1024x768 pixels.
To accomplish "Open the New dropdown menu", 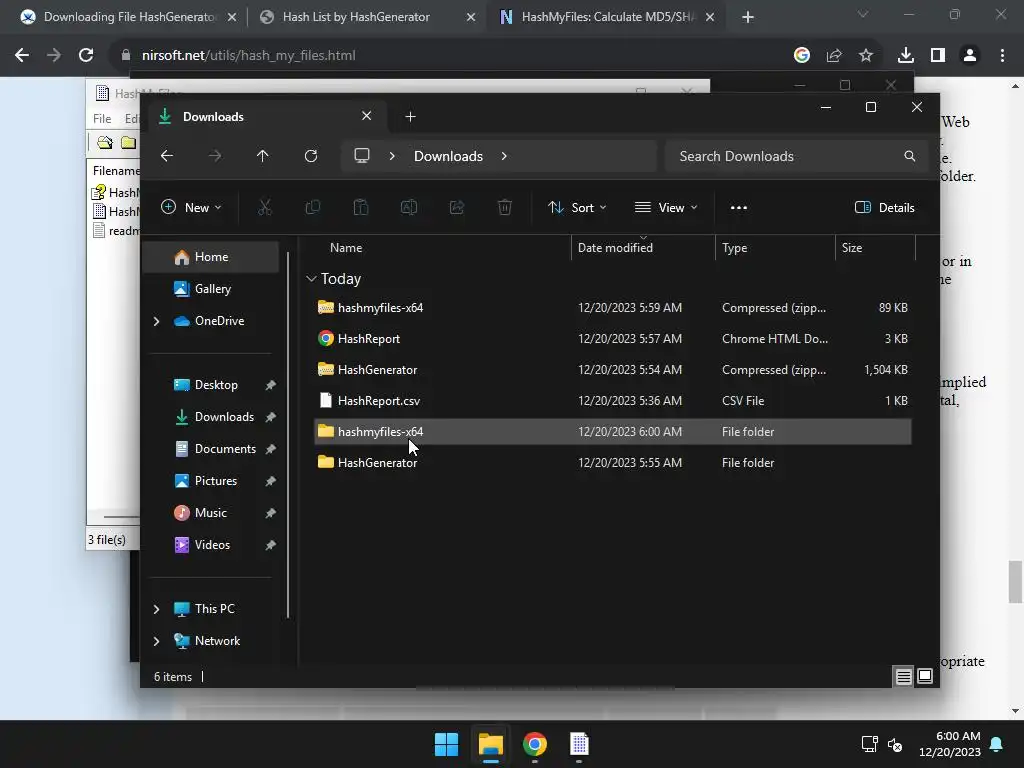I will tap(191, 208).
